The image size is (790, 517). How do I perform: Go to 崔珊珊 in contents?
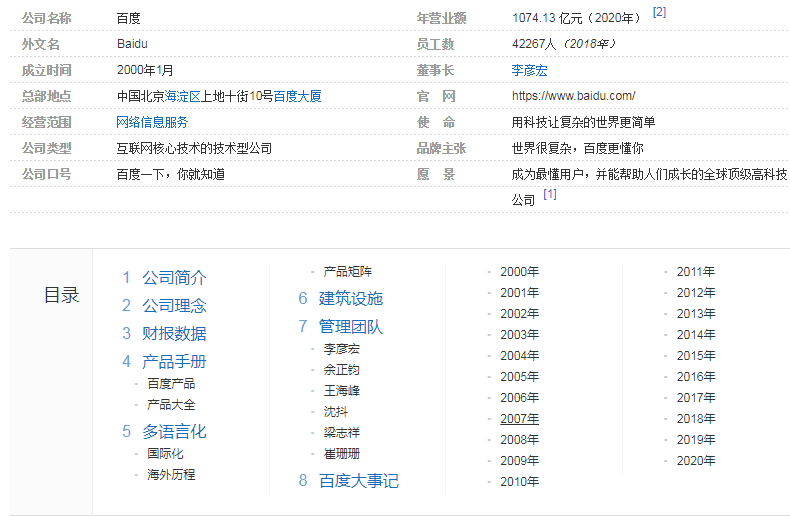342,454
